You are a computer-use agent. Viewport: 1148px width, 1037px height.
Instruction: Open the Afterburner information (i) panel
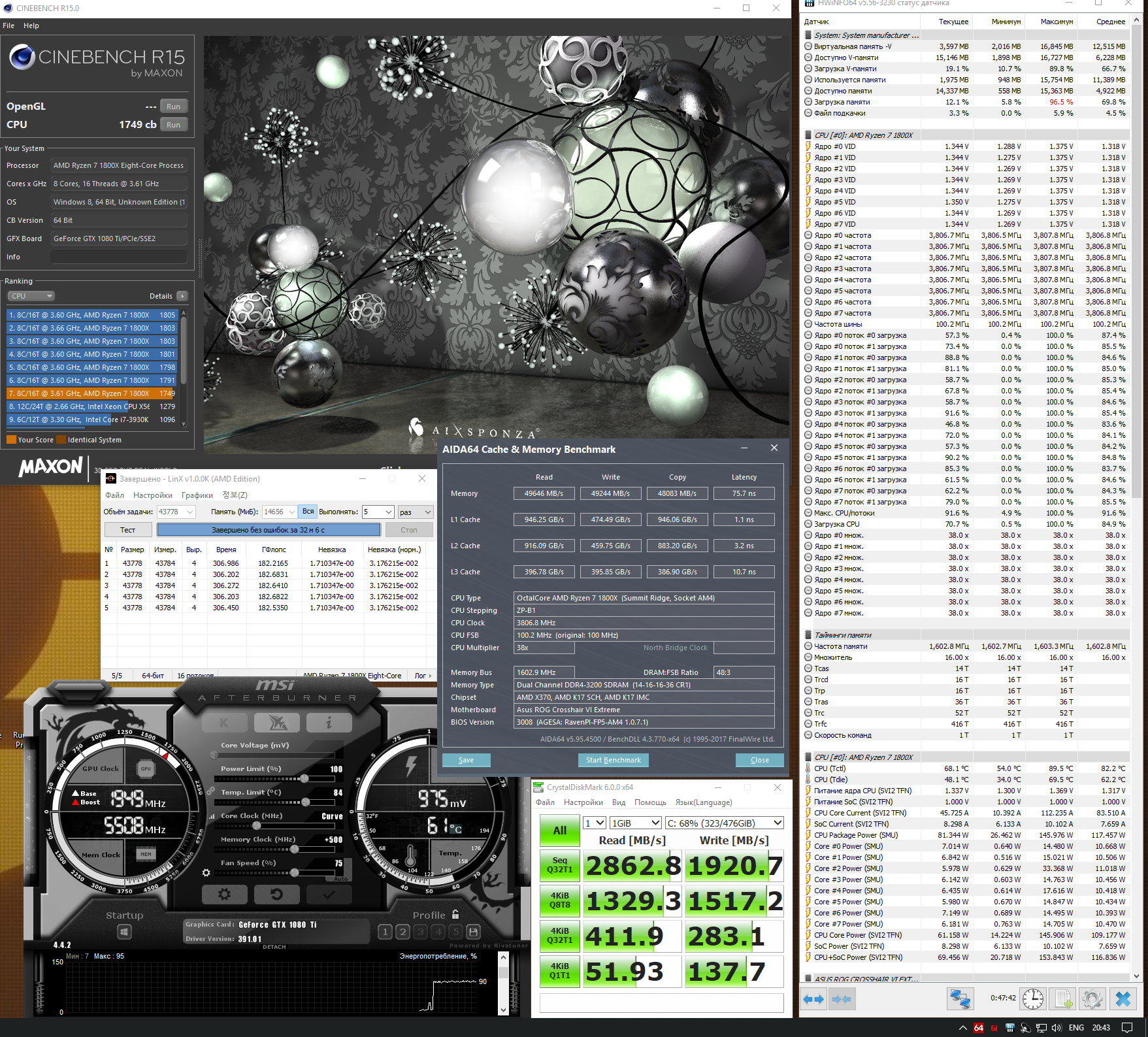coord(329,722)
